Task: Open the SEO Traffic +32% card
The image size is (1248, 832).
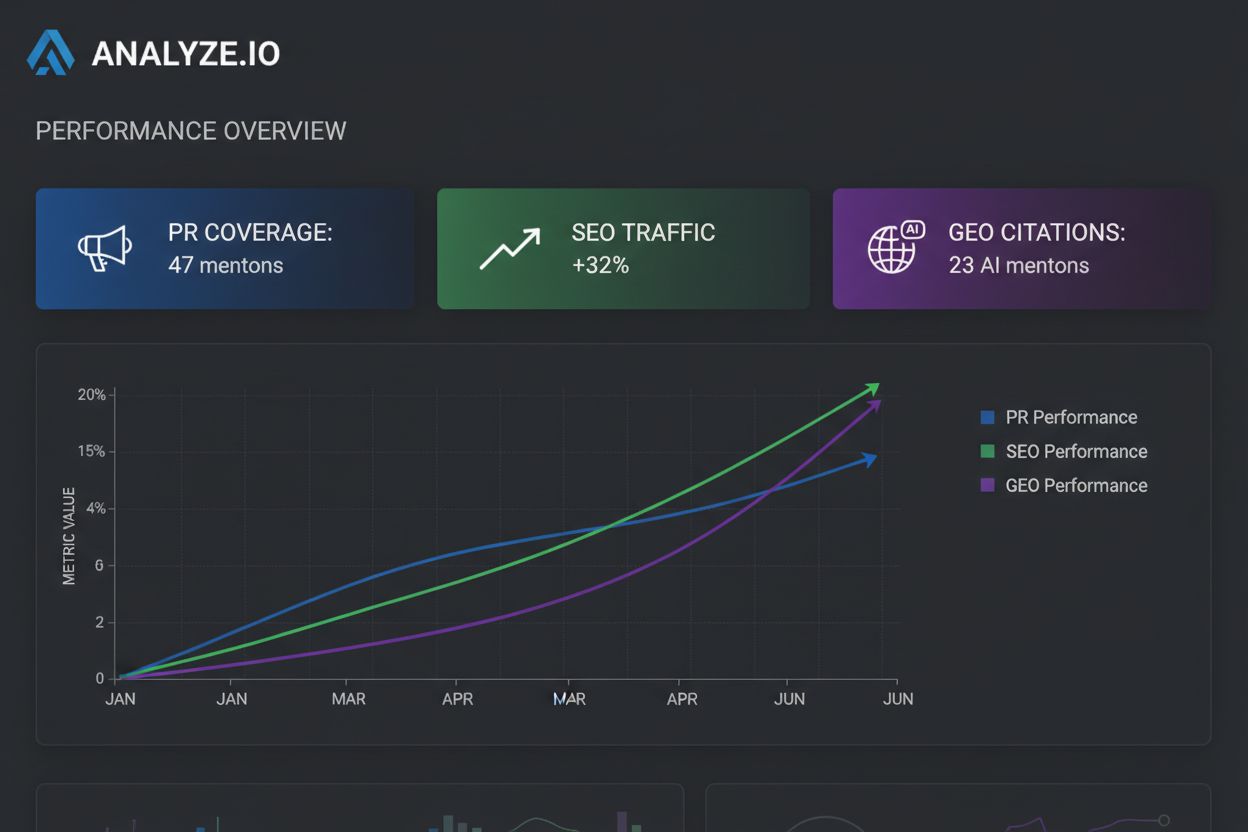Action: click(x=622, y=248)
